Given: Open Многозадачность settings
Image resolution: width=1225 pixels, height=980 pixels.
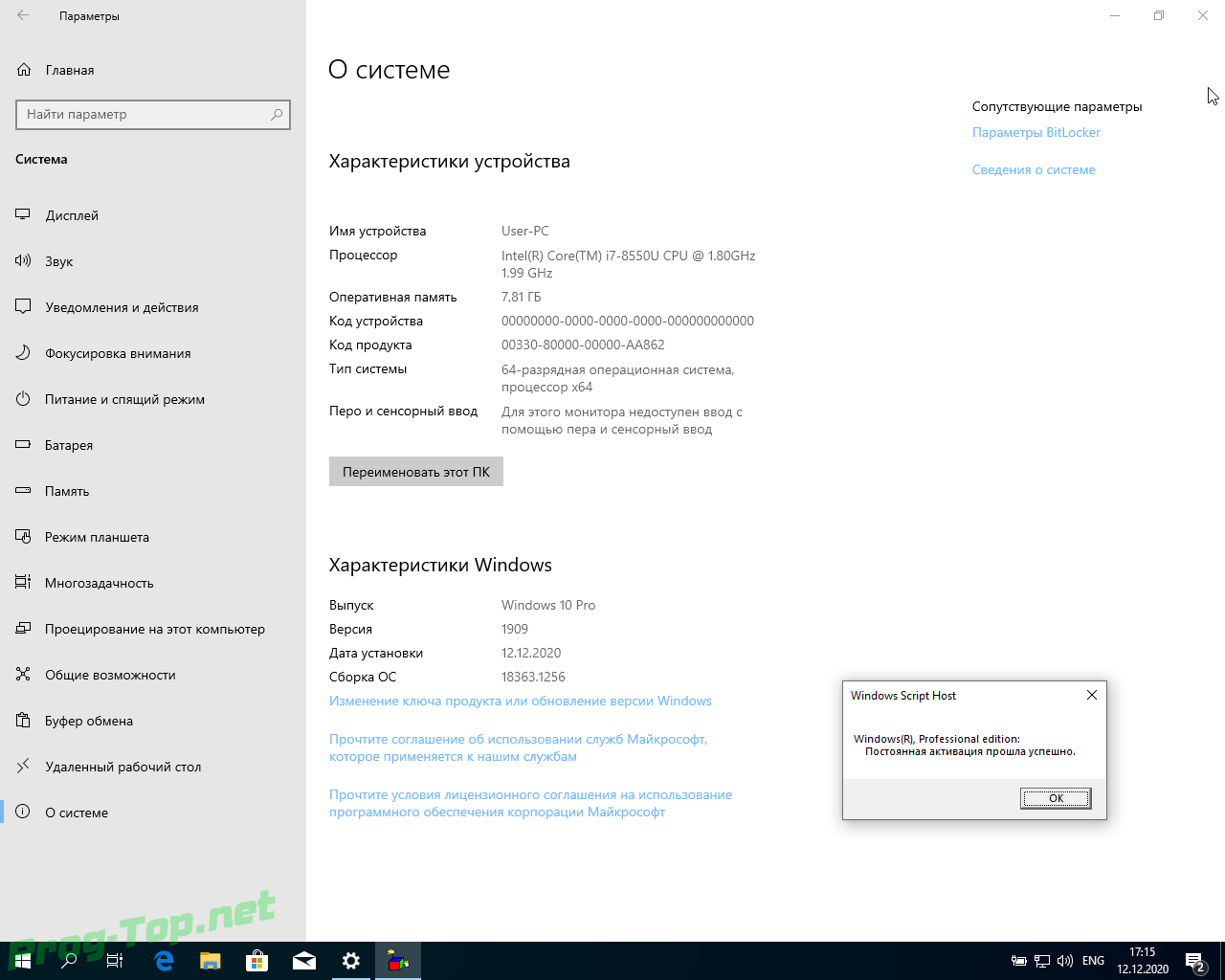Looking at the screenshot, I should (x=153, y=583).
